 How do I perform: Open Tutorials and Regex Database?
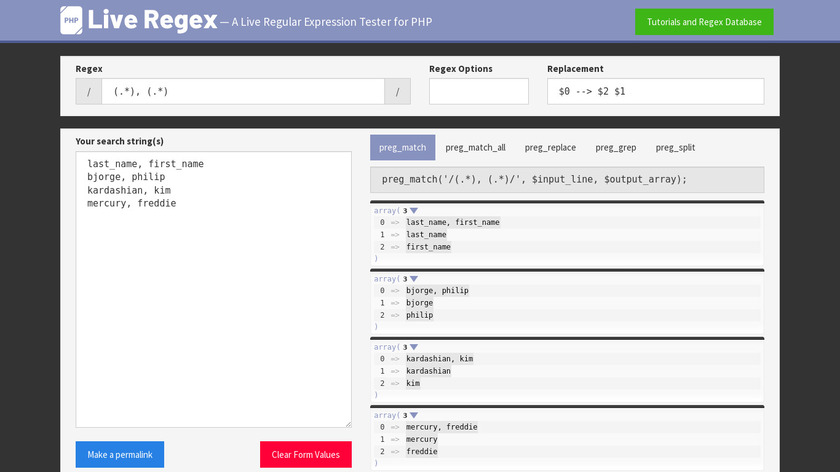704,22
